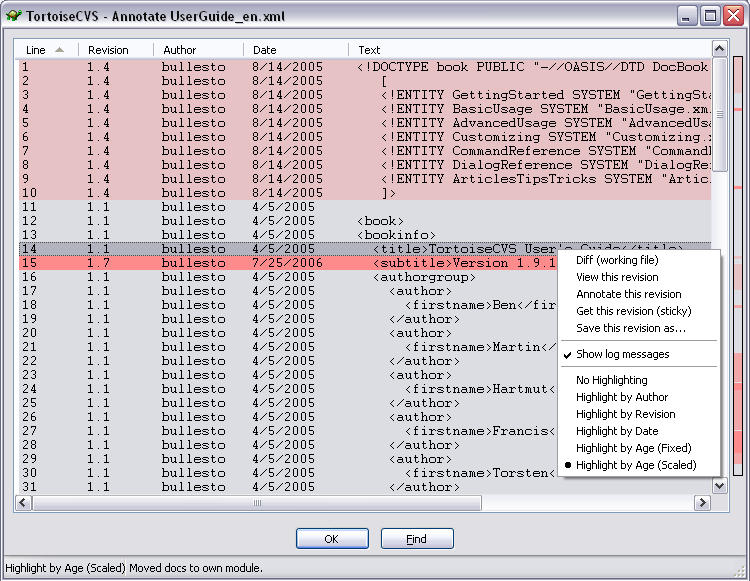750x581 pixels.
Task: Select line 18 firstname Ben row
Action: pos(288,305)
